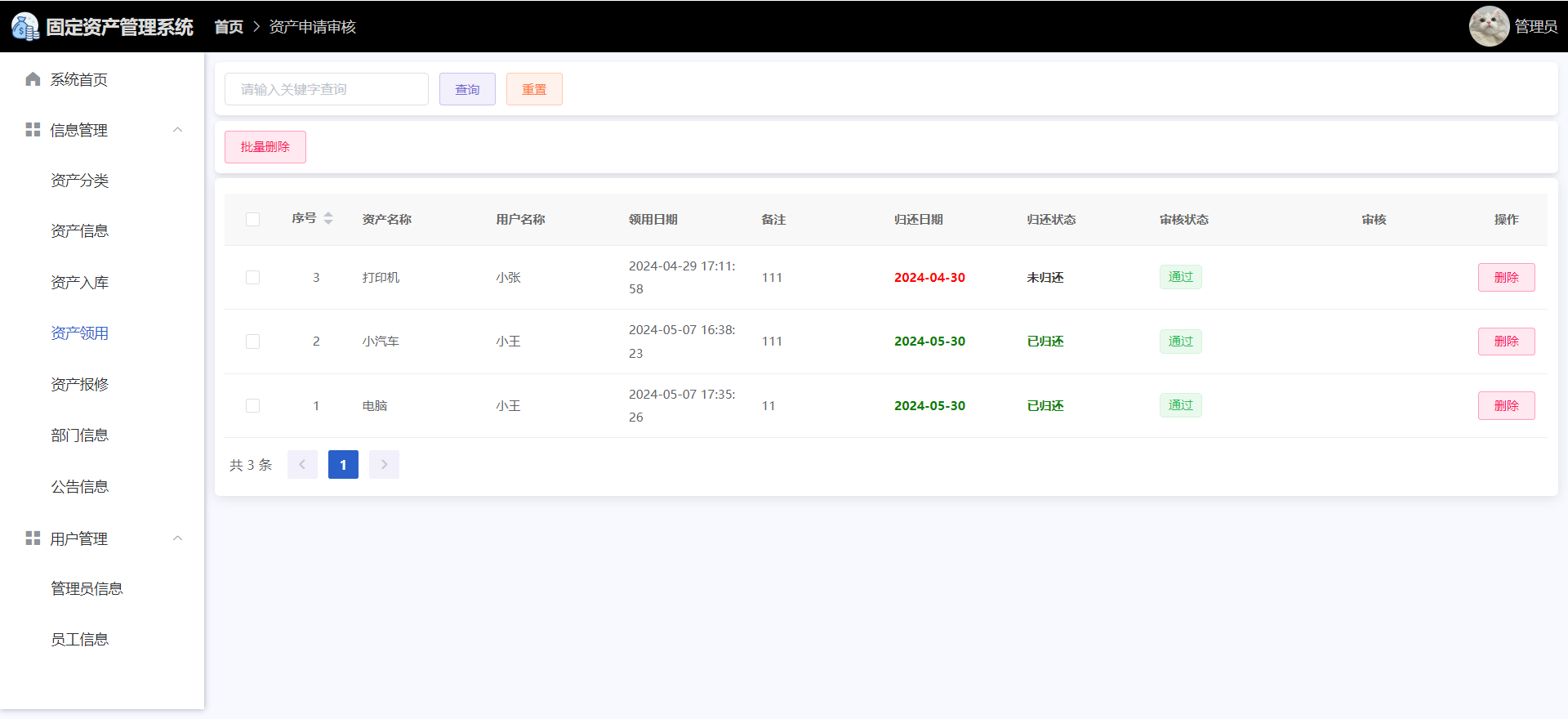Click the 审核状态 column header

click(1184, 219)
